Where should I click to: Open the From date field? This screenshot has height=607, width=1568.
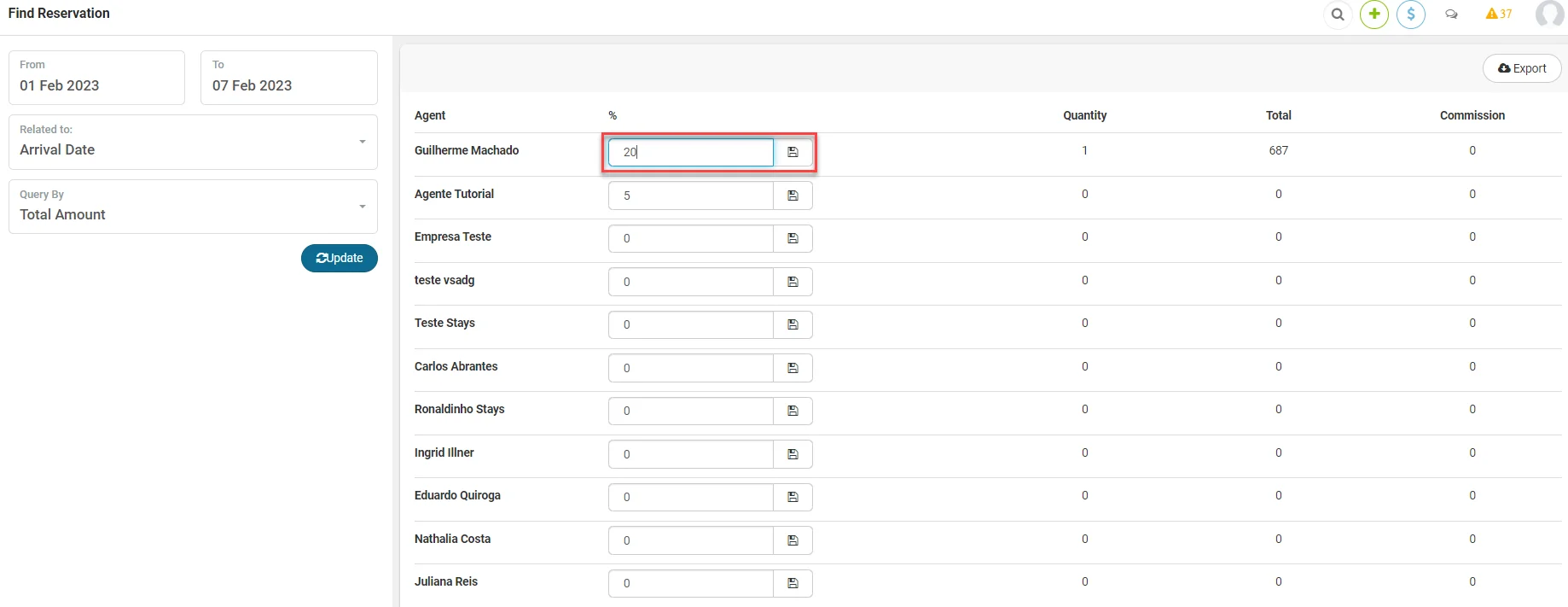pyautogui.click(x=96, y=78)
